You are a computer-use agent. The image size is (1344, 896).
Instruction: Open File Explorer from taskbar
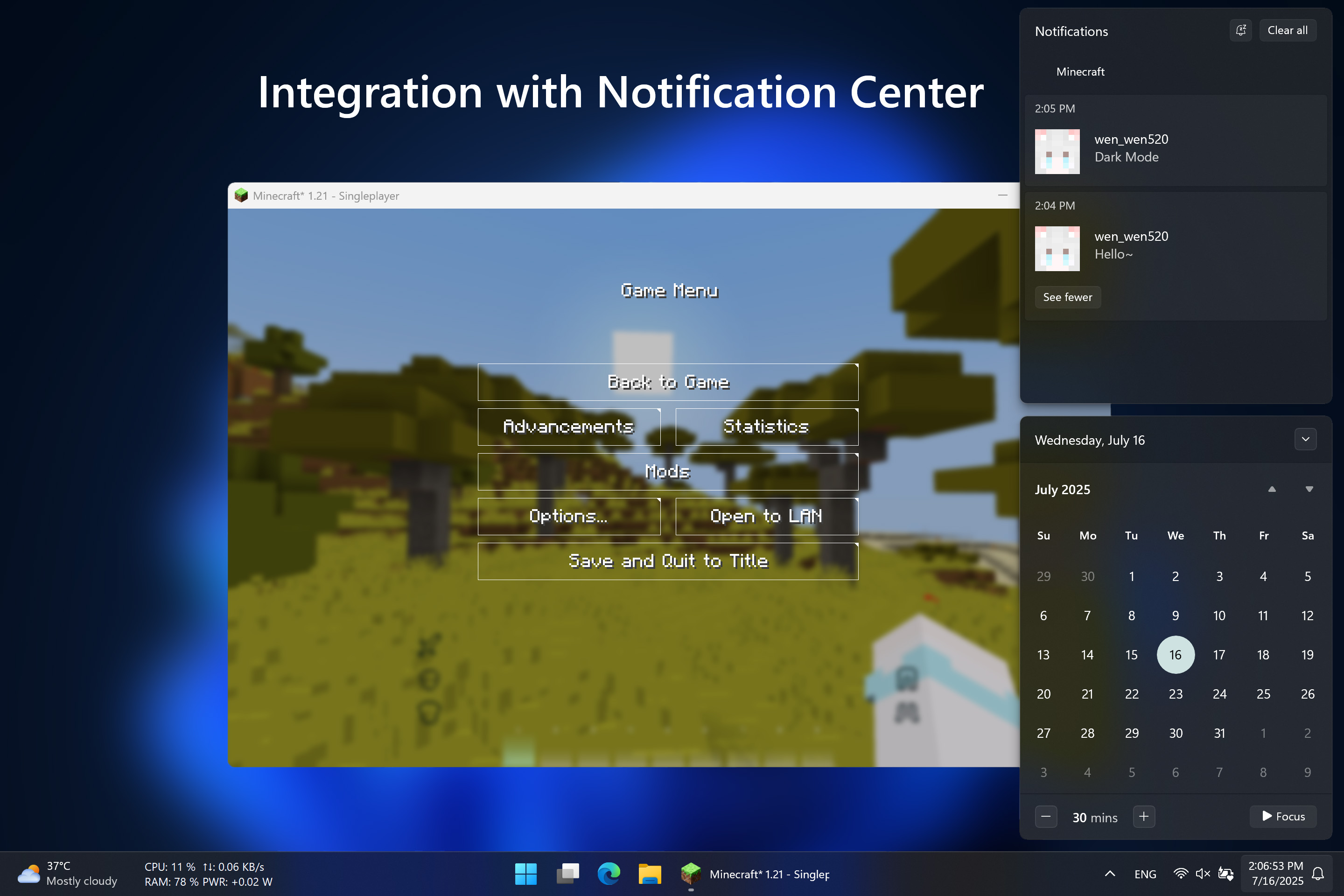(x=650, y=874)
